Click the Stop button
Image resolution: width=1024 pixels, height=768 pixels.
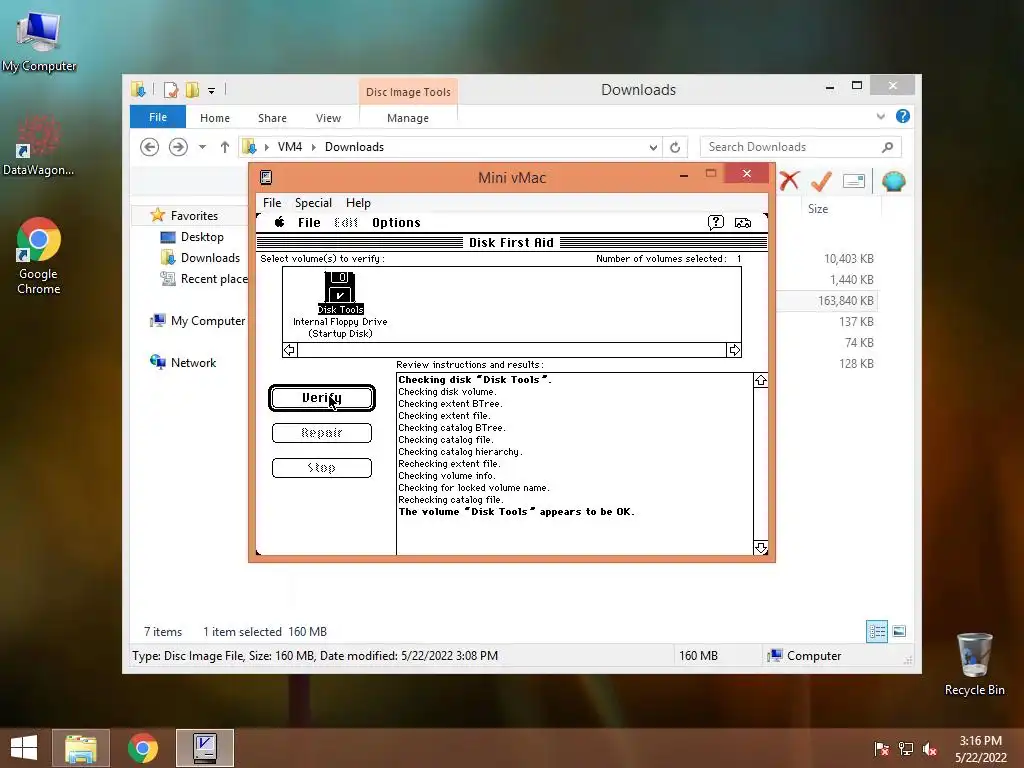click(x=322, y=468)
